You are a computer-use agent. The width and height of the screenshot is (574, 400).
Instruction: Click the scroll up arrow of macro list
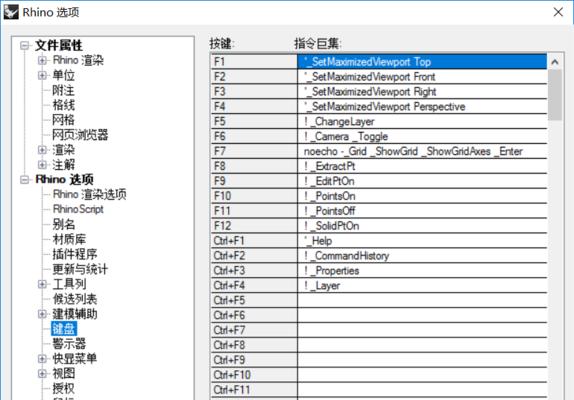point(555,62)
